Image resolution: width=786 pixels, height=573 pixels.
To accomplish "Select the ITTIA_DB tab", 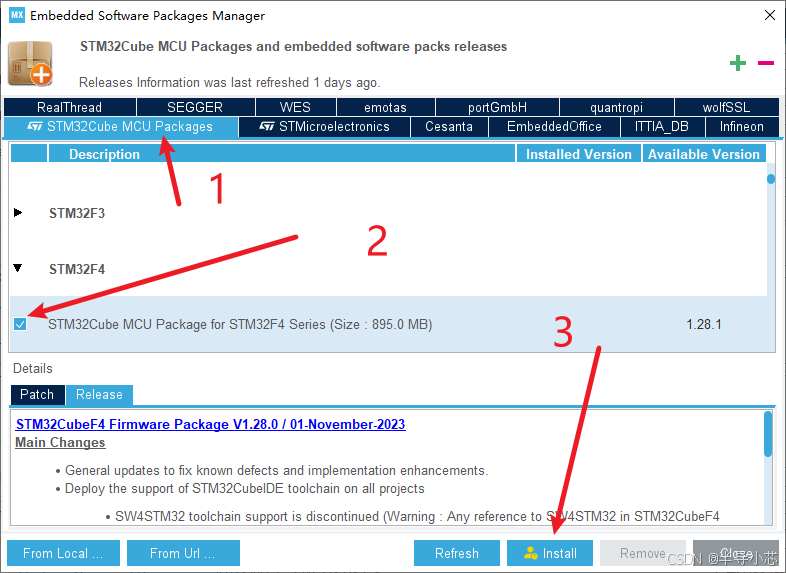I will pyautogui.click(x=662, y=127).
